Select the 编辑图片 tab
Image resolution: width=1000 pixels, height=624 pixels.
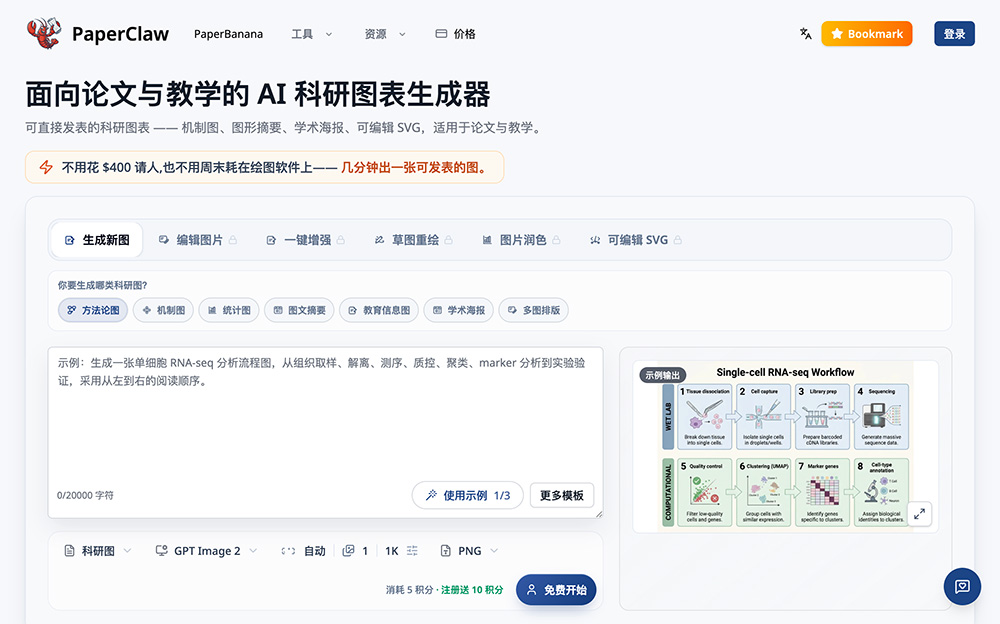point(198,240)
